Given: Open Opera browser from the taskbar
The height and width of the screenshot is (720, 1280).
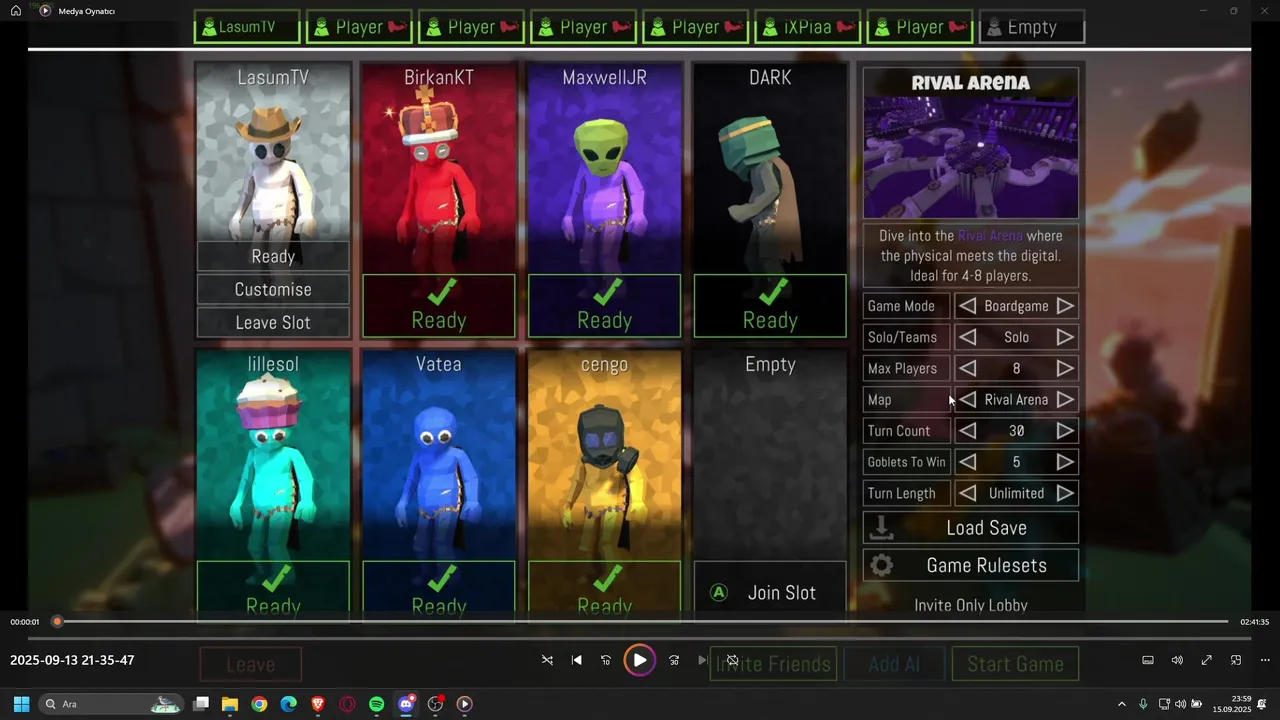Looking at the screenshot, I should point(347,704).
